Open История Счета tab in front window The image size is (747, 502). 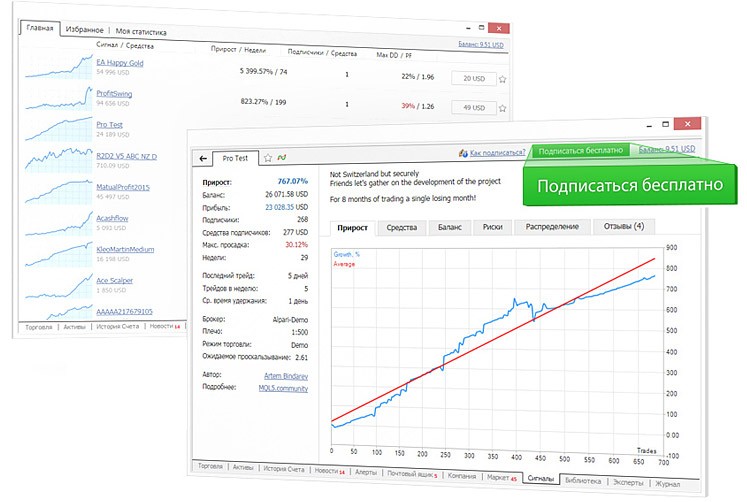pyautogui.click(x=284, y=469)
